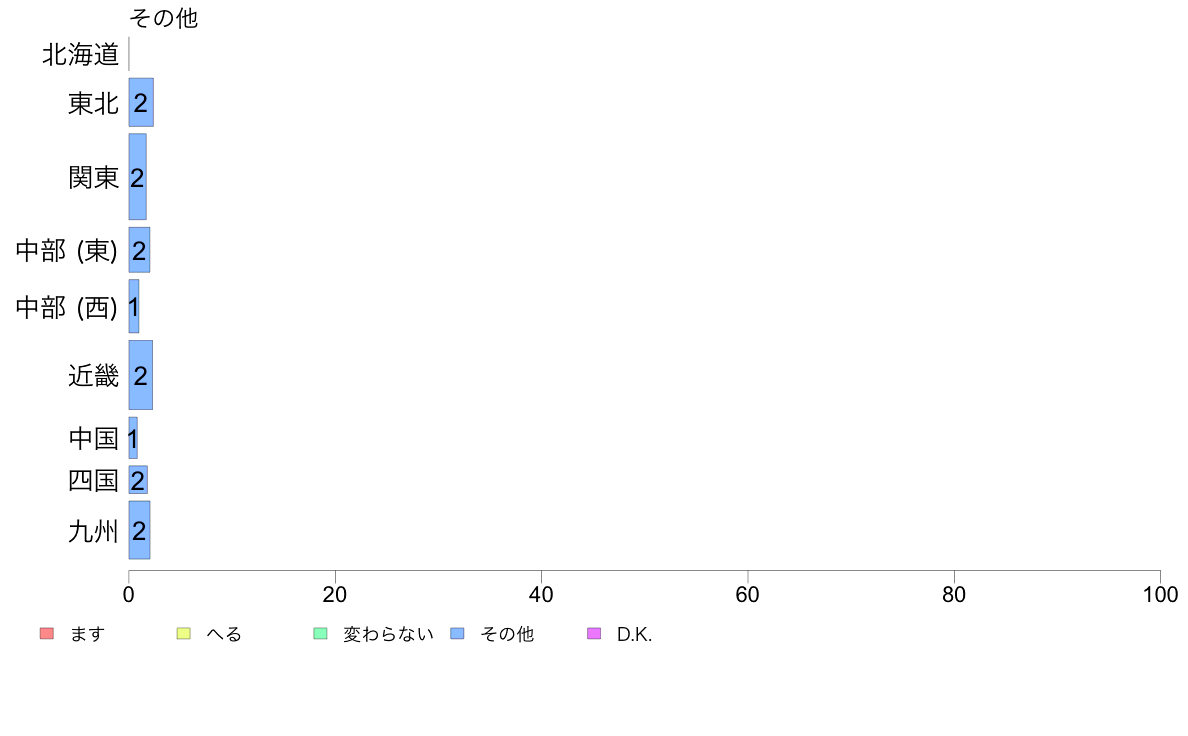
Task: Click the D.K. legend label text
Action: coord(634,634)
